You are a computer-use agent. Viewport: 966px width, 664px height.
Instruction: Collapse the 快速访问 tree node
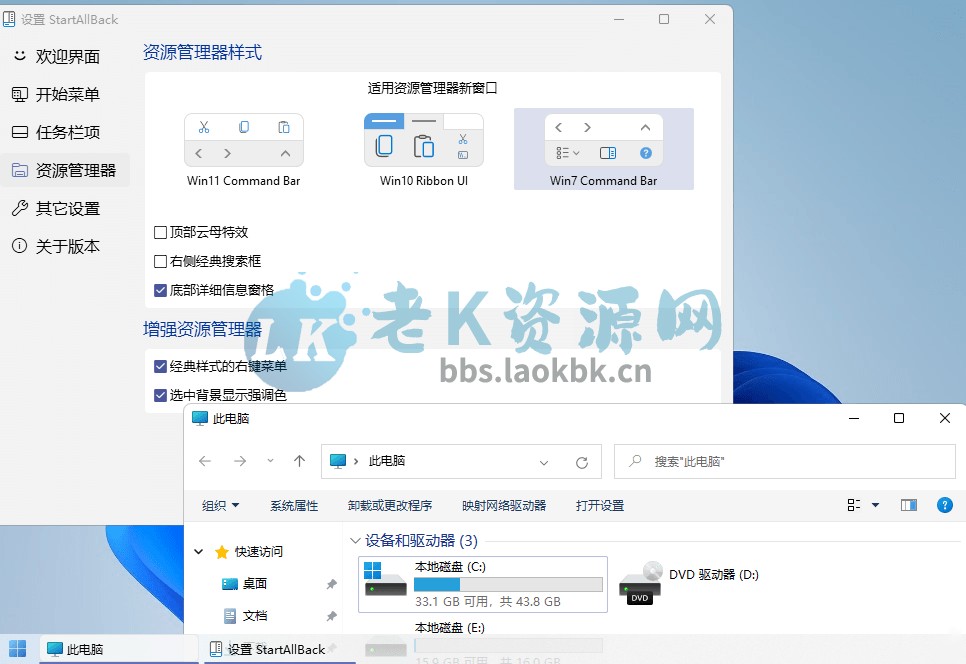click(199, 552)
